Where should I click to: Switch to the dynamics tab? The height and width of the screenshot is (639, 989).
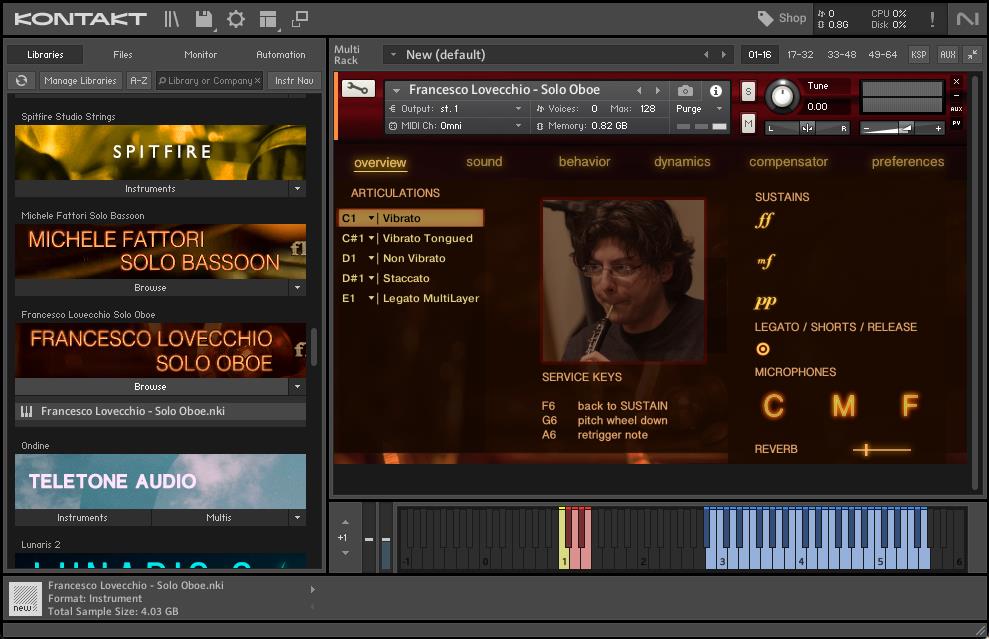pos(682,162)
